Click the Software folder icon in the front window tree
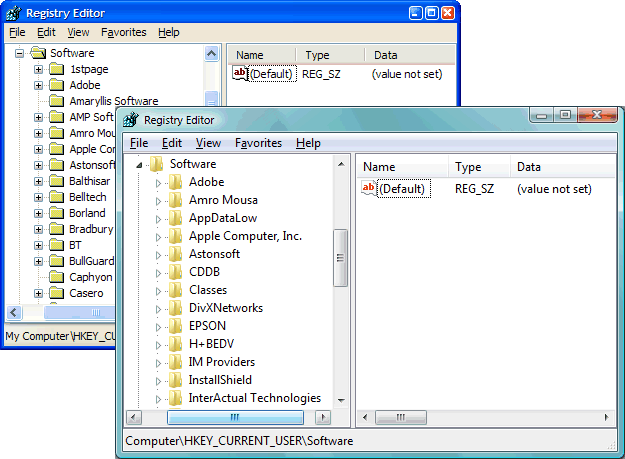The image size is (625, 459). (157, 164)
